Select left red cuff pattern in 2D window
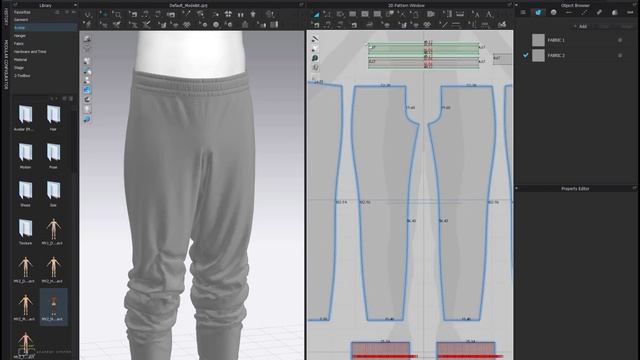640x360 pixels. coord(381,350)
